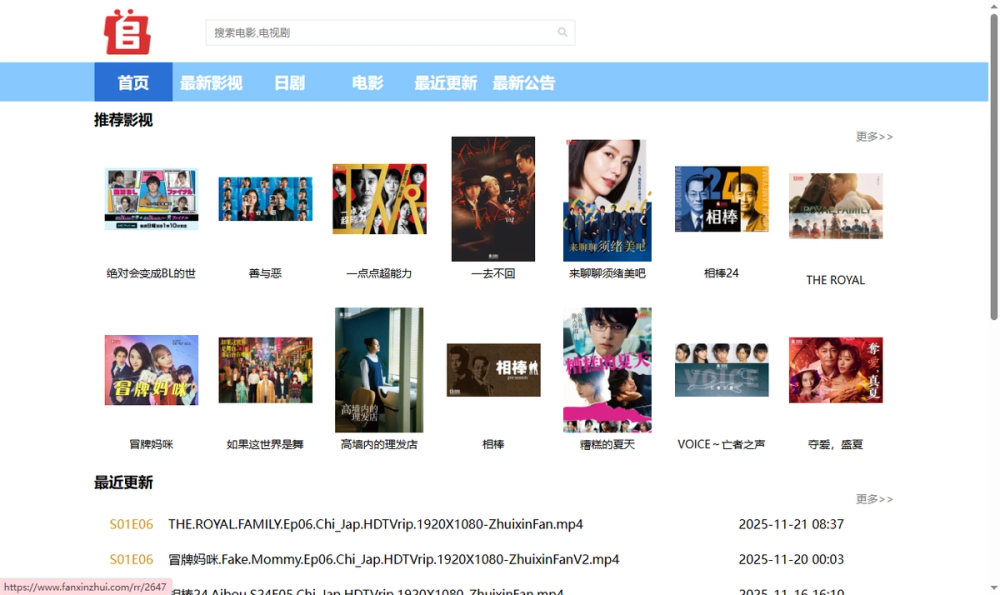
Task: Open THE.ROYAL.FAMILY.Ep06 file link
Action: (376, 524)
